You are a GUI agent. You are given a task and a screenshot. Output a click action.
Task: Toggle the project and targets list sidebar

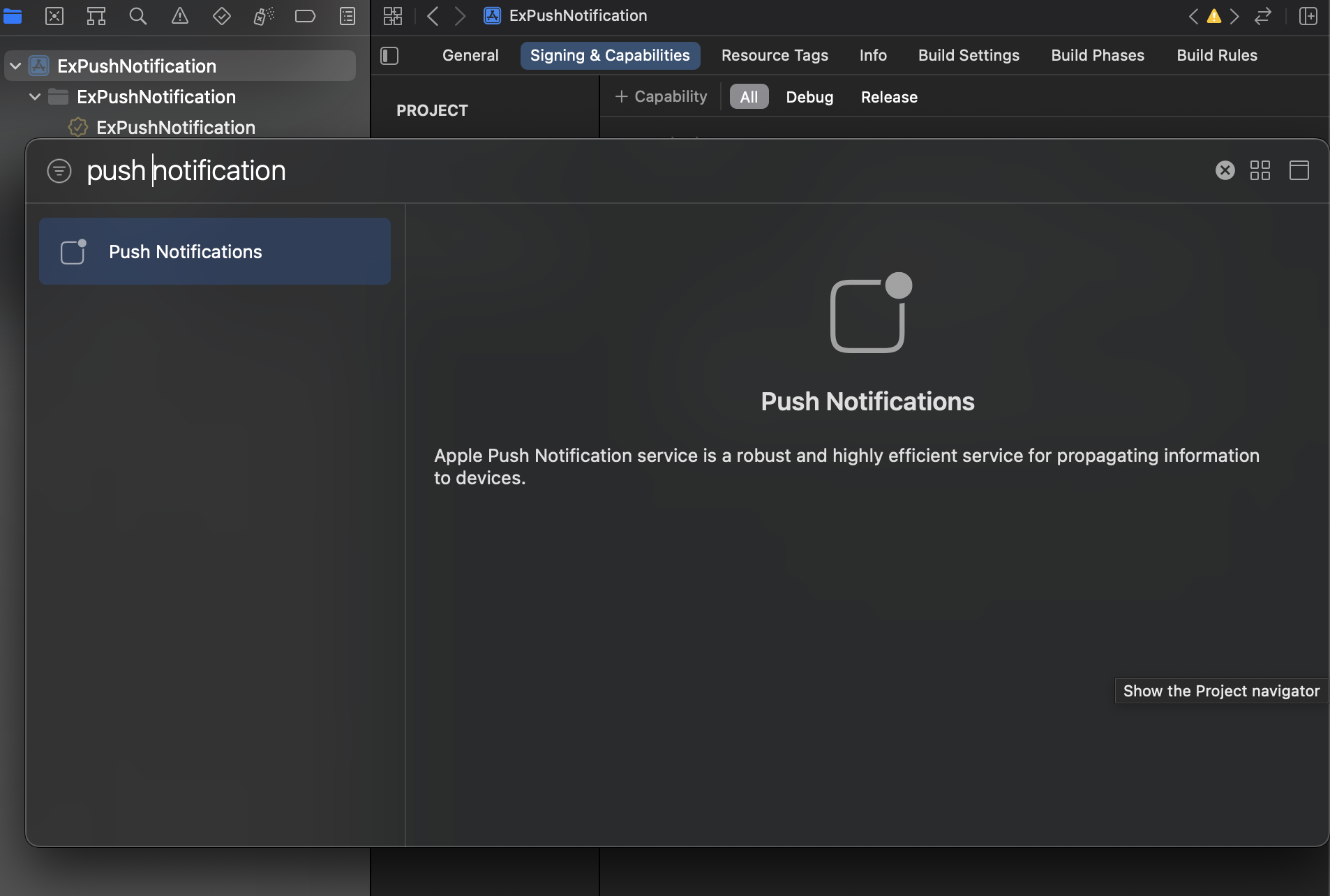389,56
